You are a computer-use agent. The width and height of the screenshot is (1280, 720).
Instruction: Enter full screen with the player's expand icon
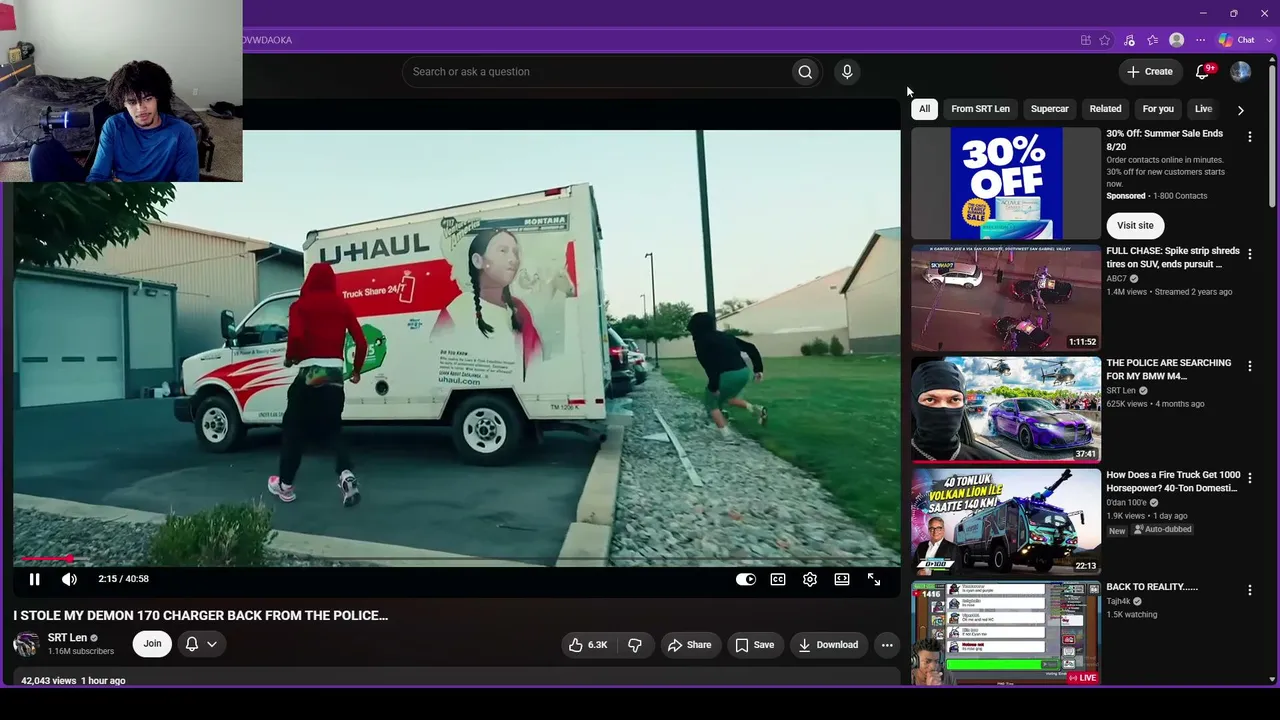coord(874,579)
